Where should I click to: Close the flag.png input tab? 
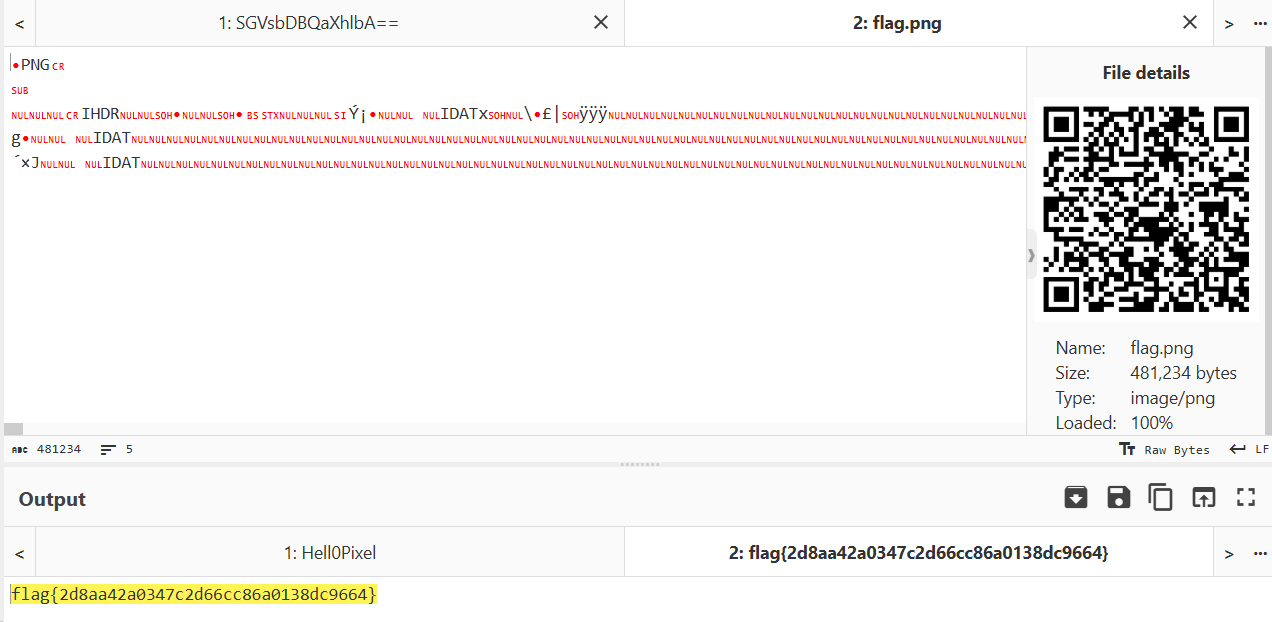[1189, 22]
